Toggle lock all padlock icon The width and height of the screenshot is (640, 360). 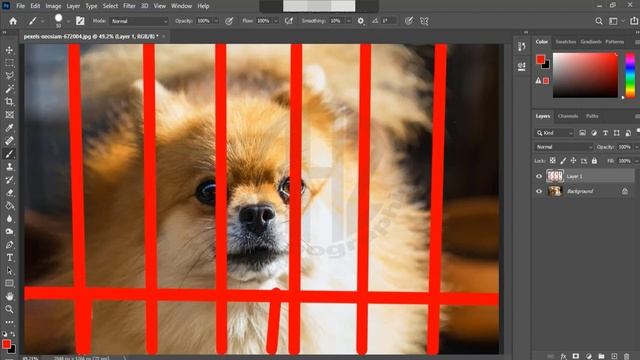coord(594,161)
